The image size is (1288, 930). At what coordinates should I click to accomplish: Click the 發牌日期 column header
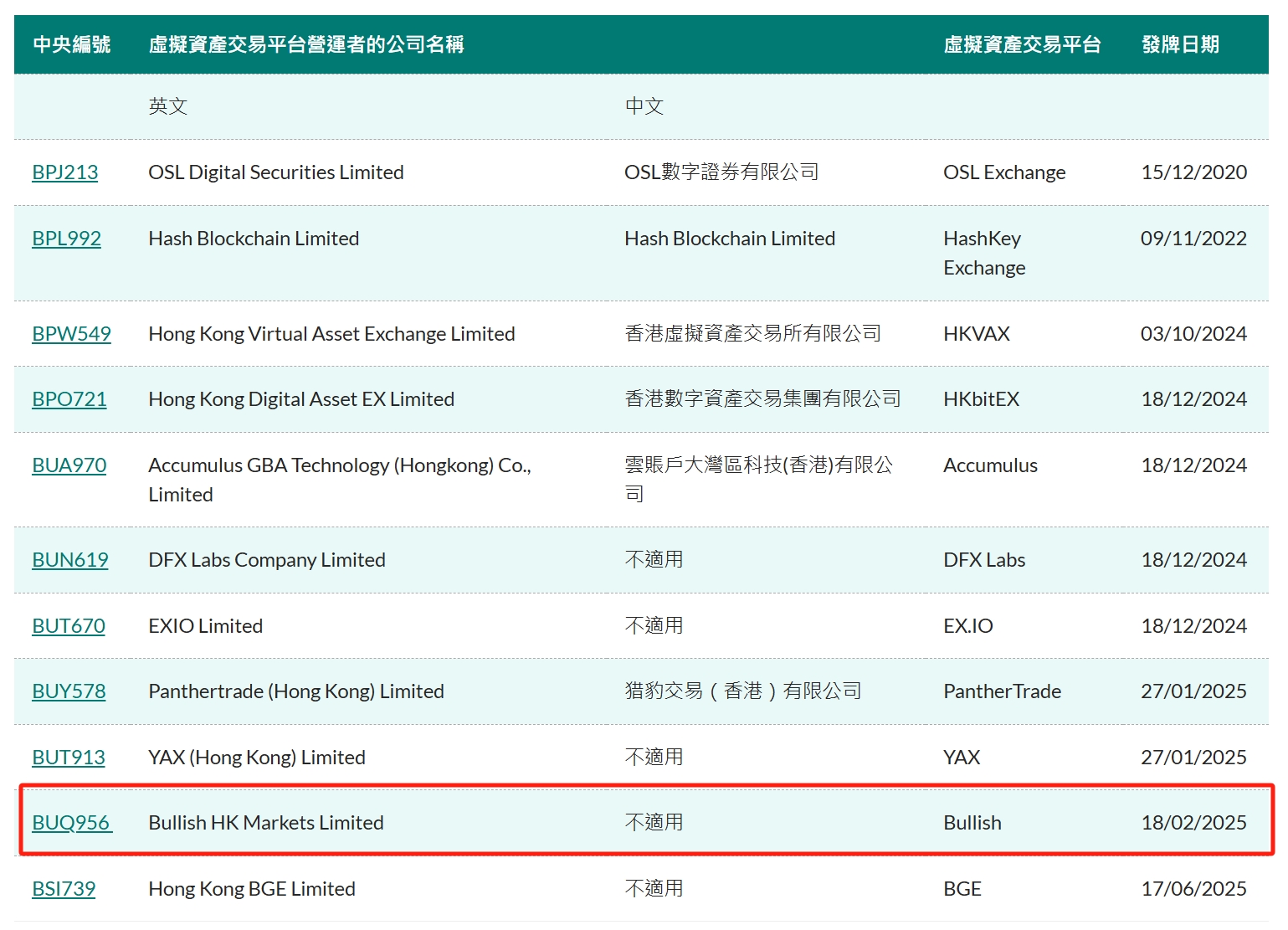click(1180, 44)
